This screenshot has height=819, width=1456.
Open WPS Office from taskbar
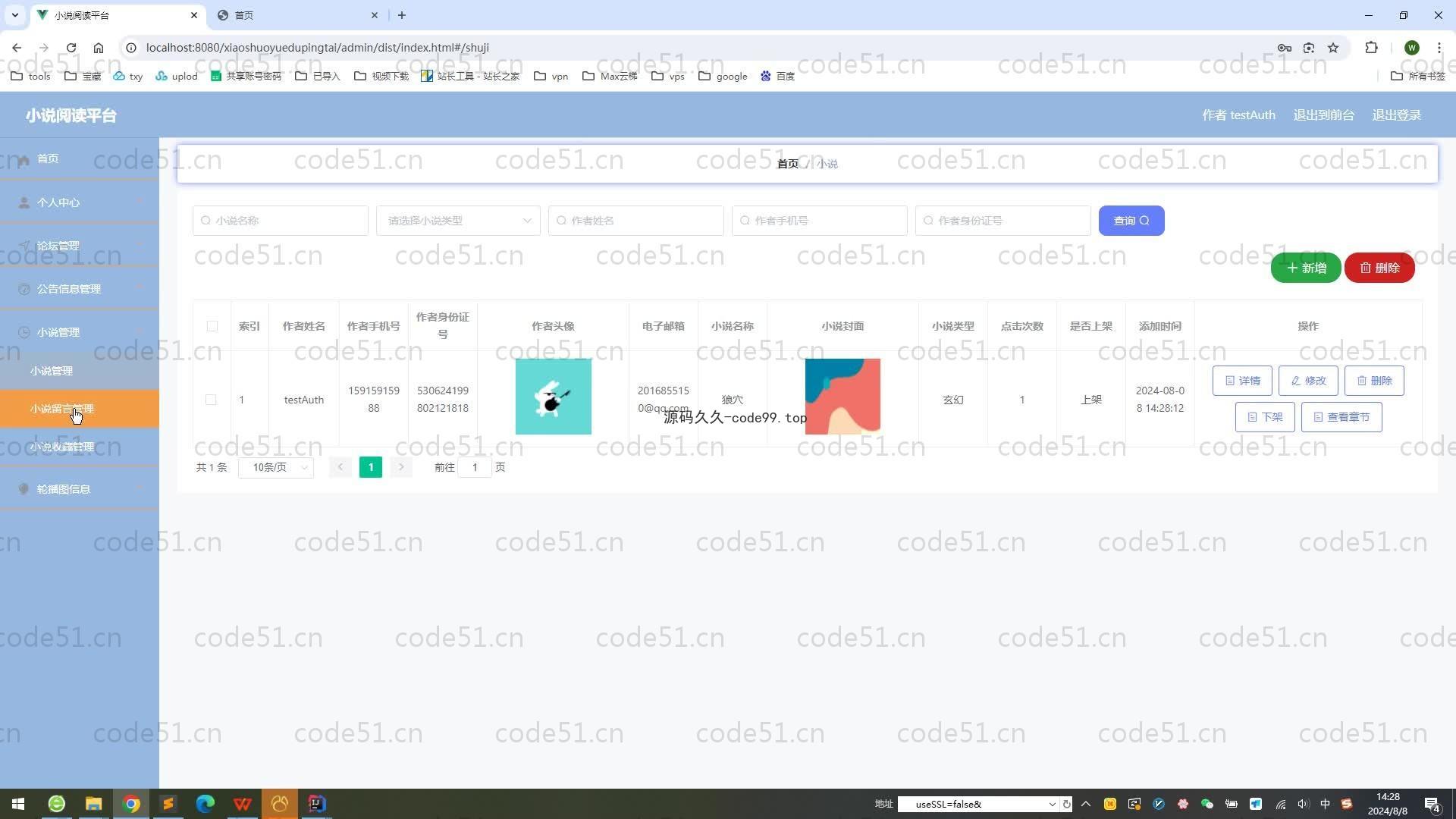point(243,804)
